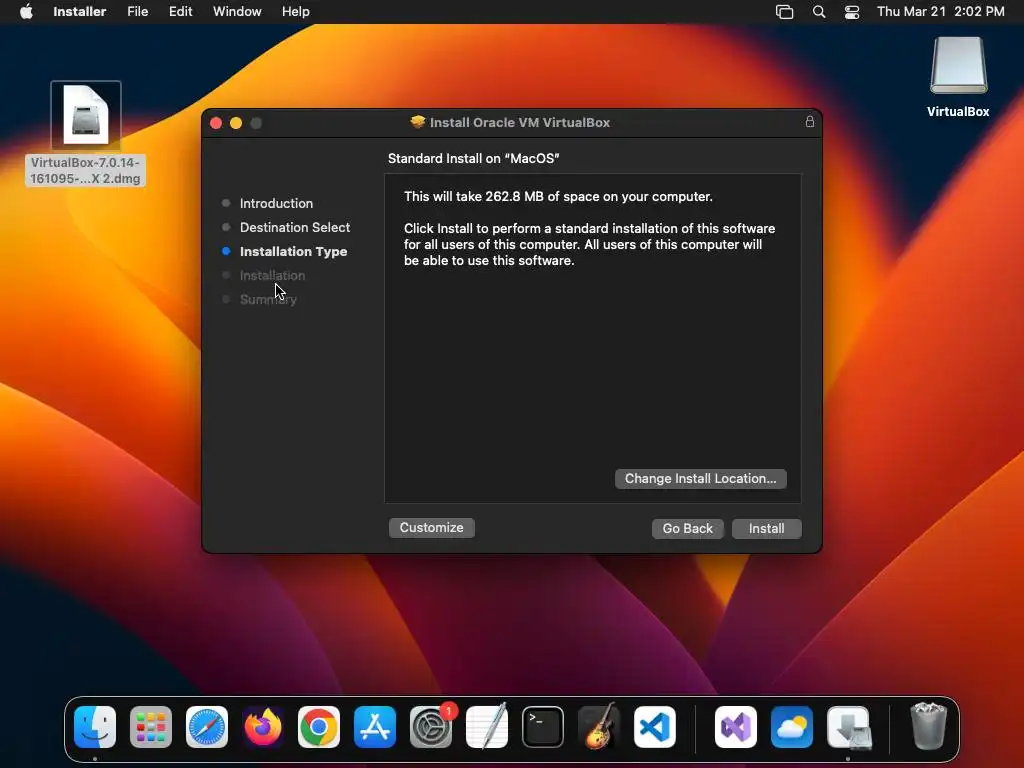This screenshot has height=768, width=1024.
Task: Click the package icon in installer title
Action: 418,121
